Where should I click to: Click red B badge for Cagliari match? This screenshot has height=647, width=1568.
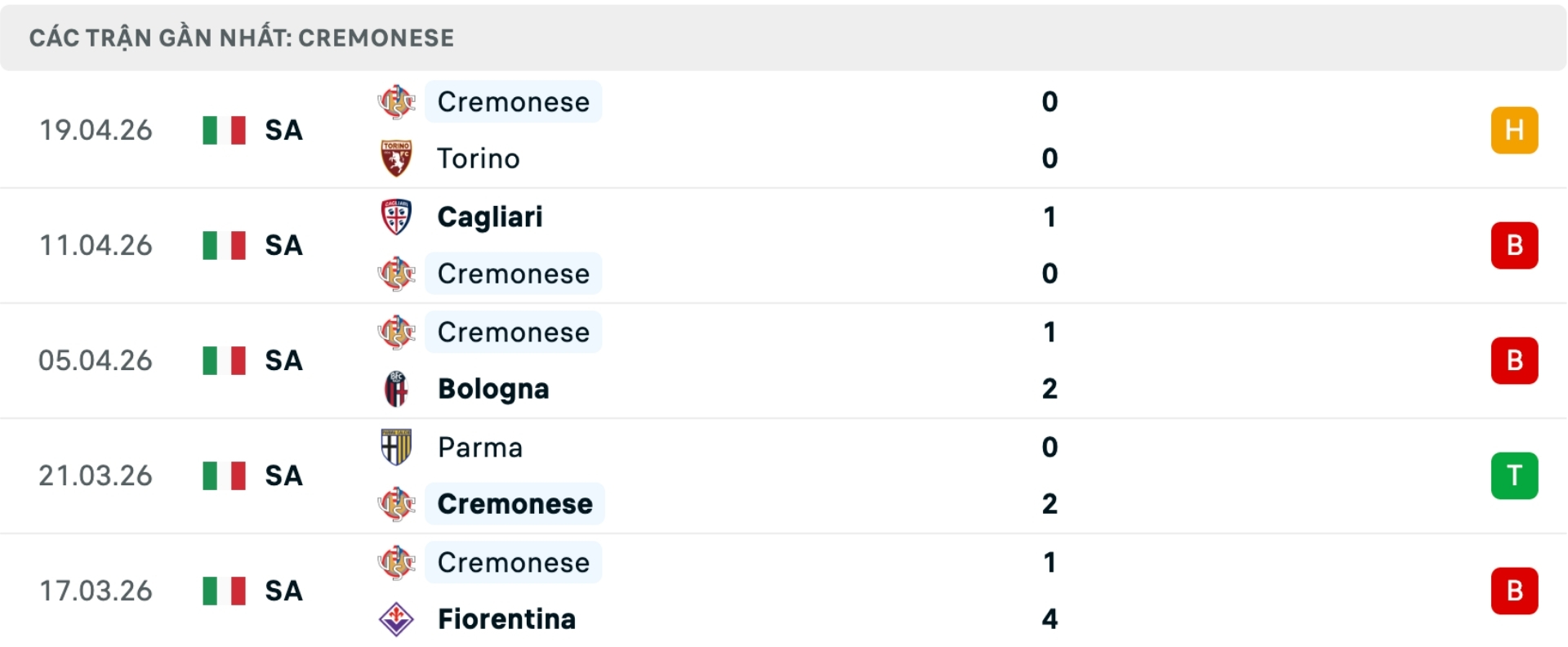pos(1514,245)
